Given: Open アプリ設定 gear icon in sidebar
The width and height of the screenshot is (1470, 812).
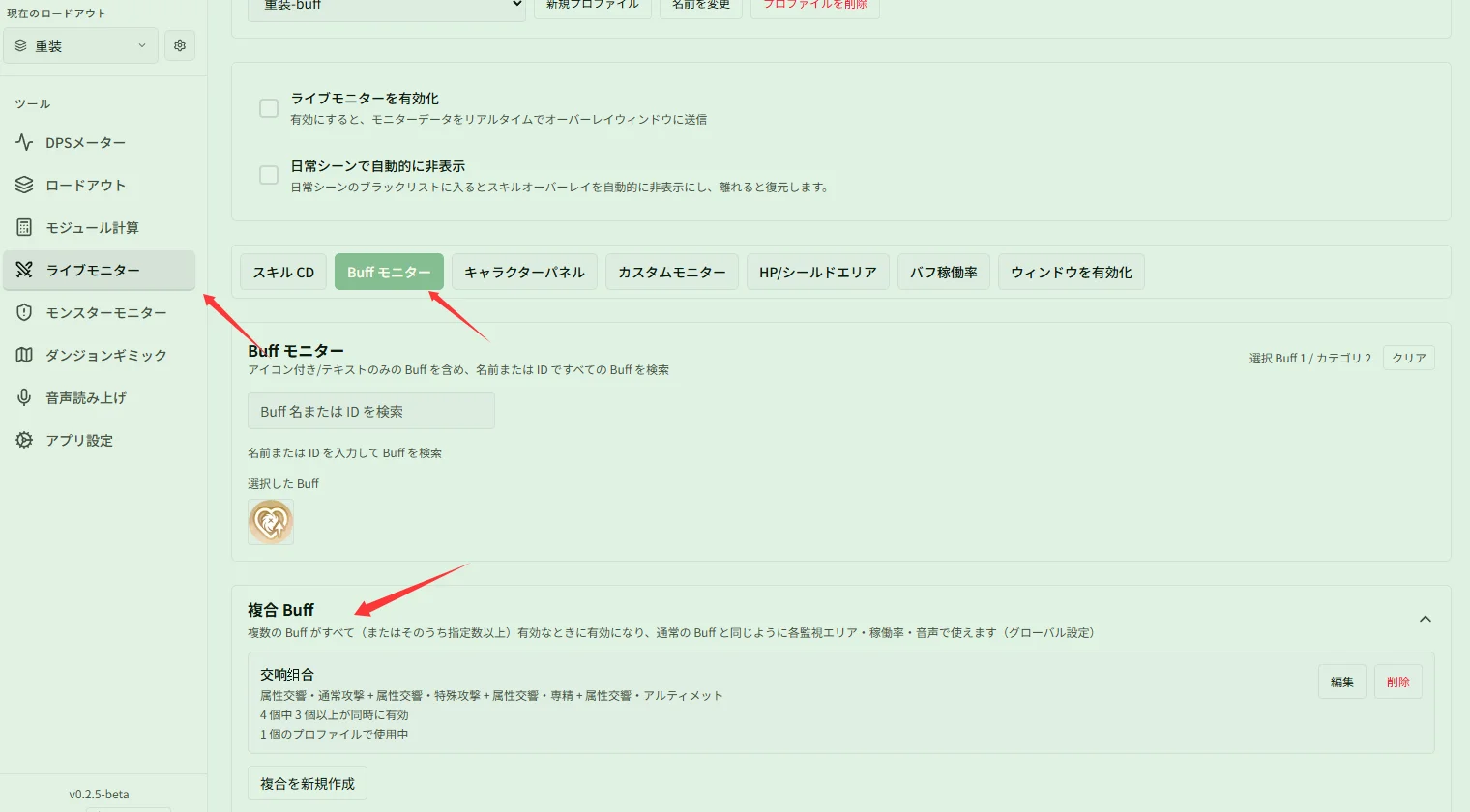Looking at the screenshot, I should coord(24,440).
